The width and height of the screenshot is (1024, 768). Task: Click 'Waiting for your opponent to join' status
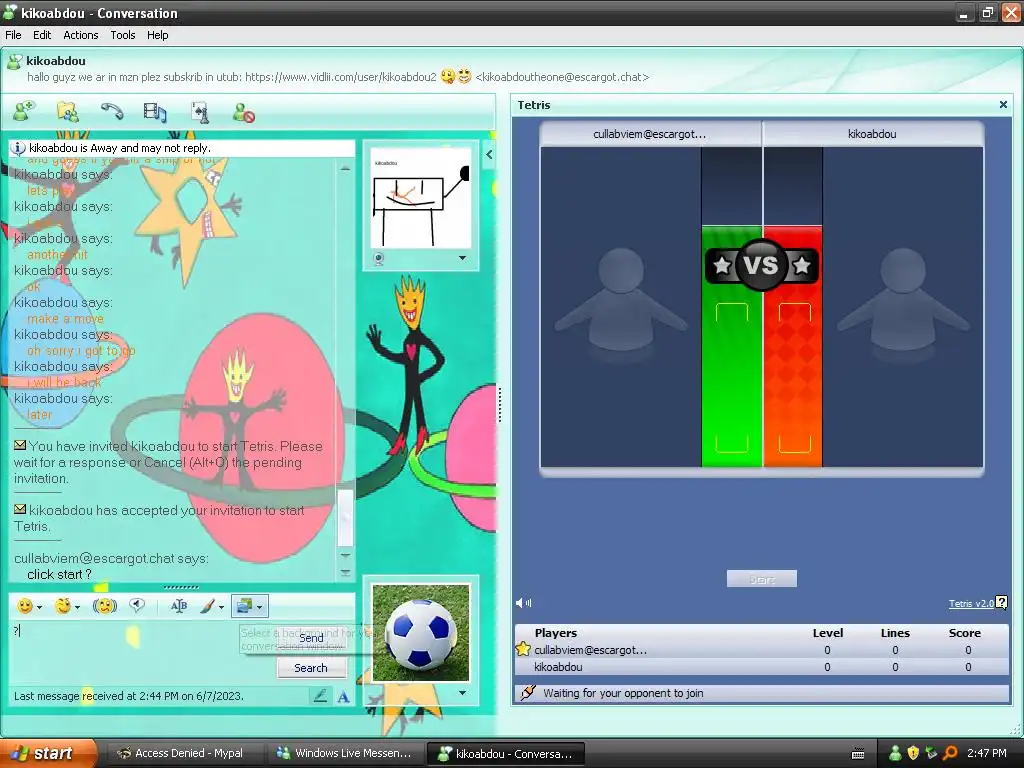(623, 693)
